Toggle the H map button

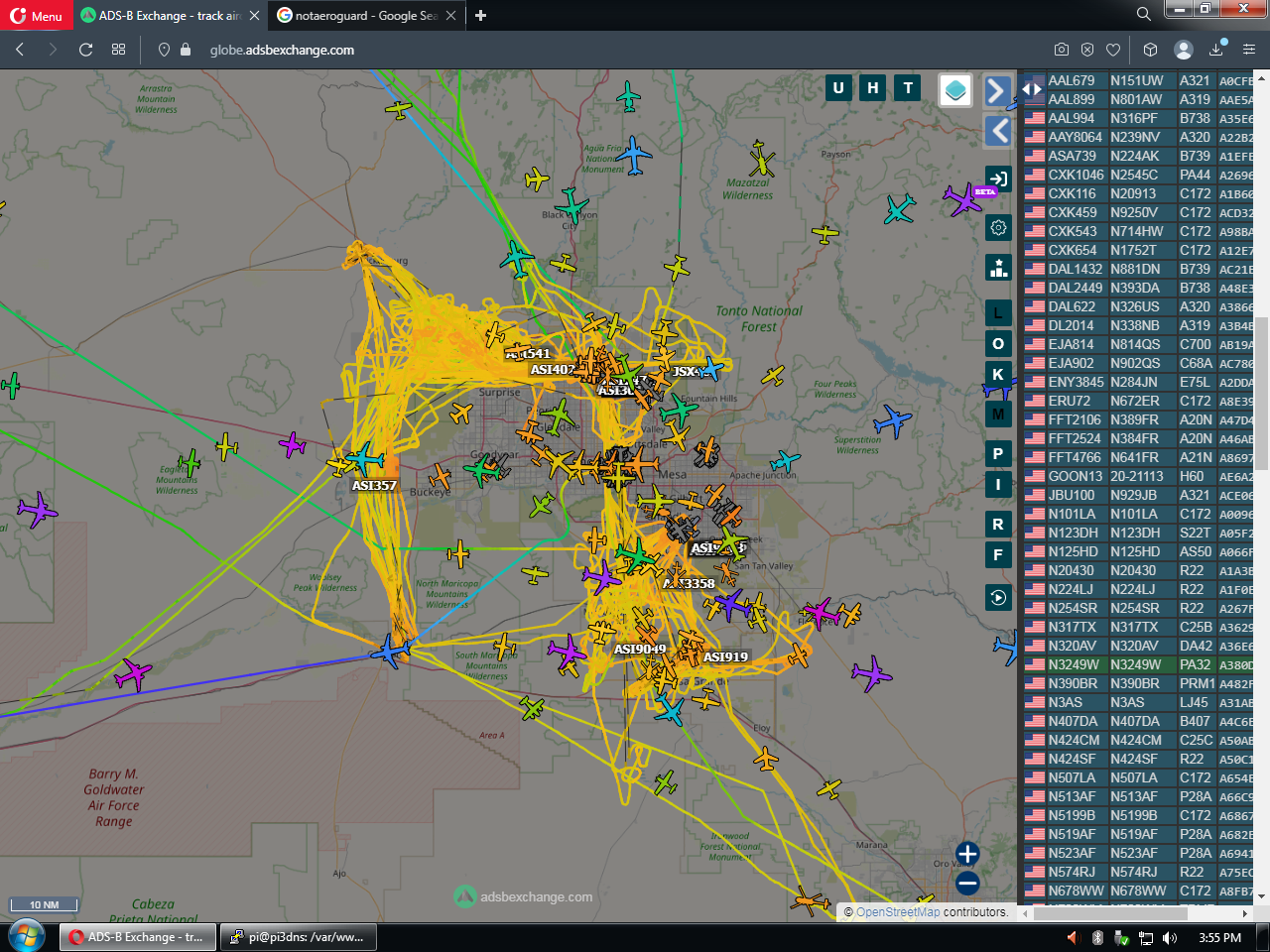point(873,88)
